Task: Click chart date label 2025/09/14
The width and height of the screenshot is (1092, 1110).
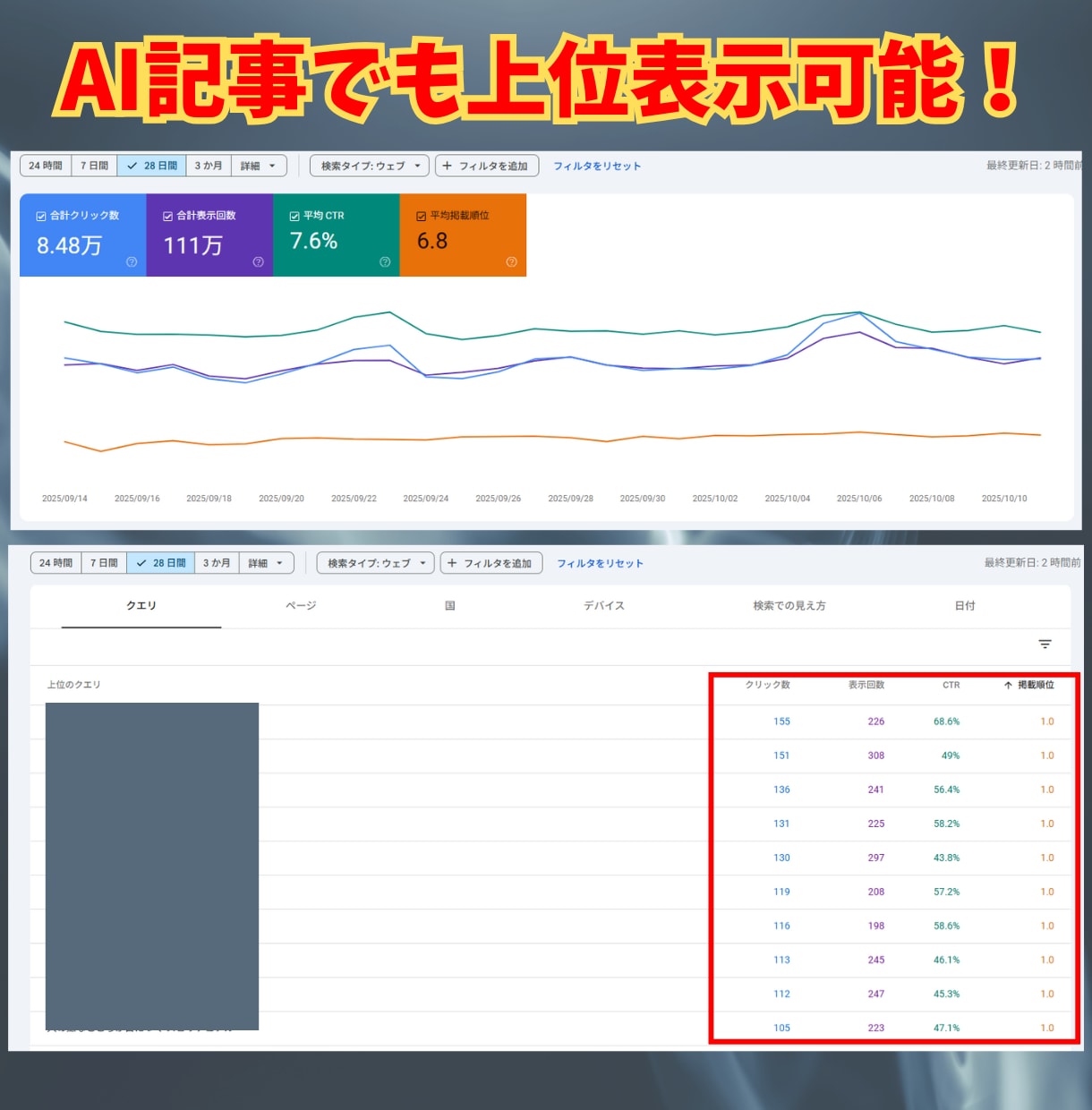Action: (64, 499)
